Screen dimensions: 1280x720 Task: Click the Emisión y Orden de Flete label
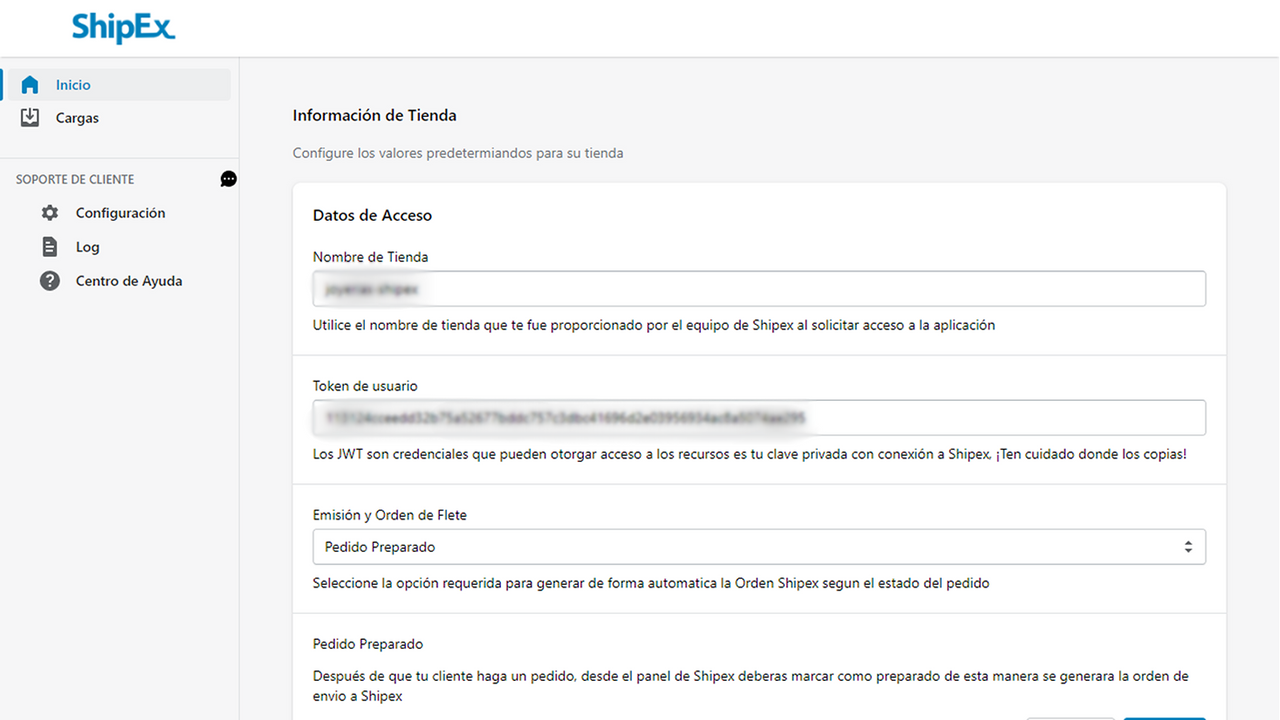click(390, 515)
